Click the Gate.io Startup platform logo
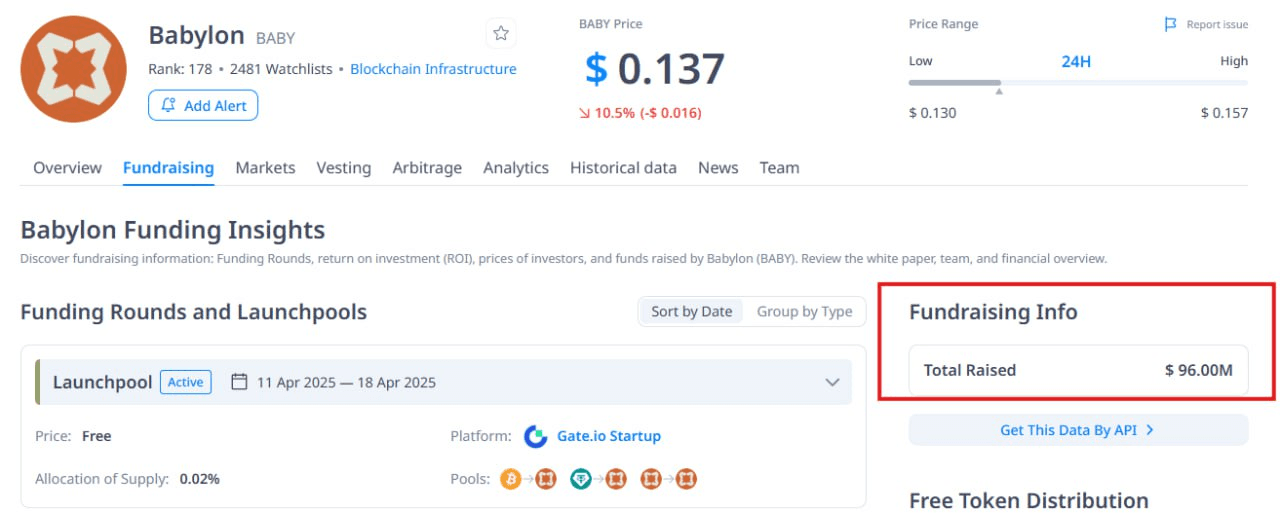Viewport: 1280px width, 513px height. point(536,436)
